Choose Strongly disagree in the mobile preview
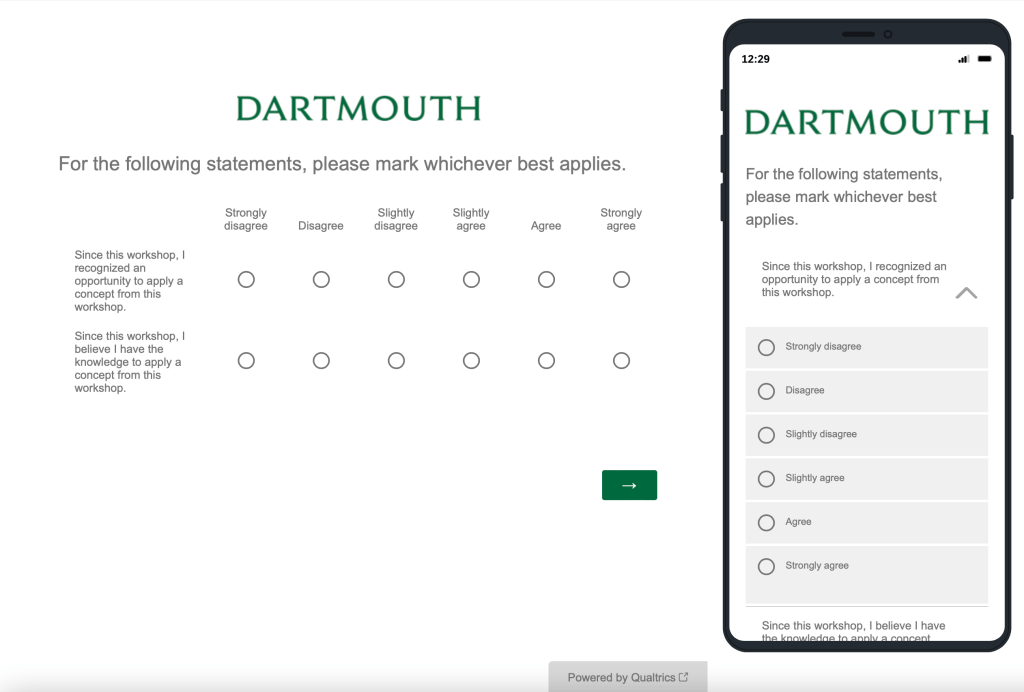 click(767, 347)
